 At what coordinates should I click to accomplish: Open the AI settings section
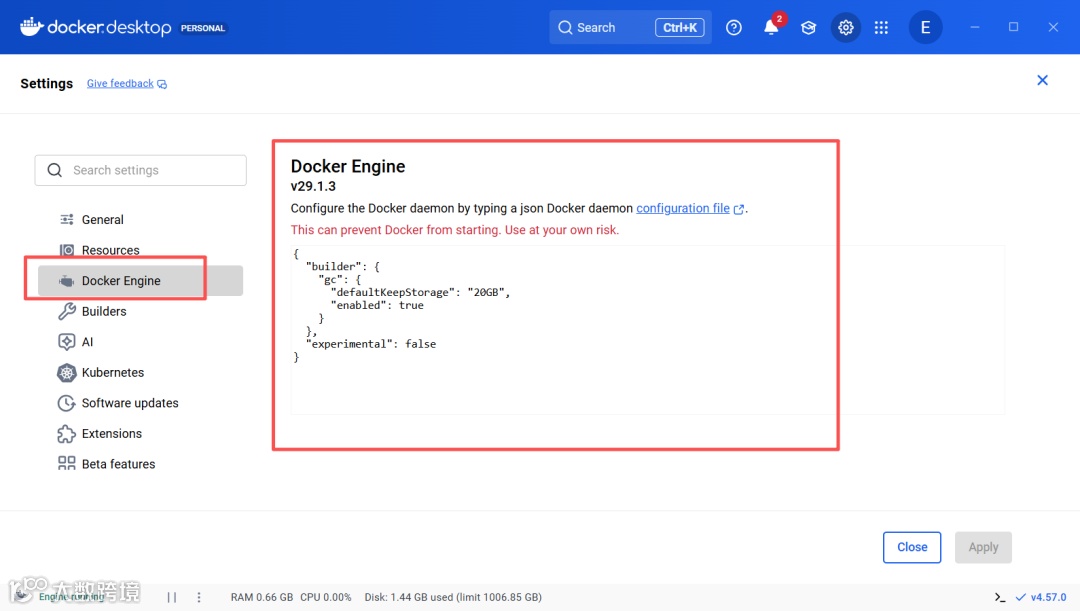(141, 342)
